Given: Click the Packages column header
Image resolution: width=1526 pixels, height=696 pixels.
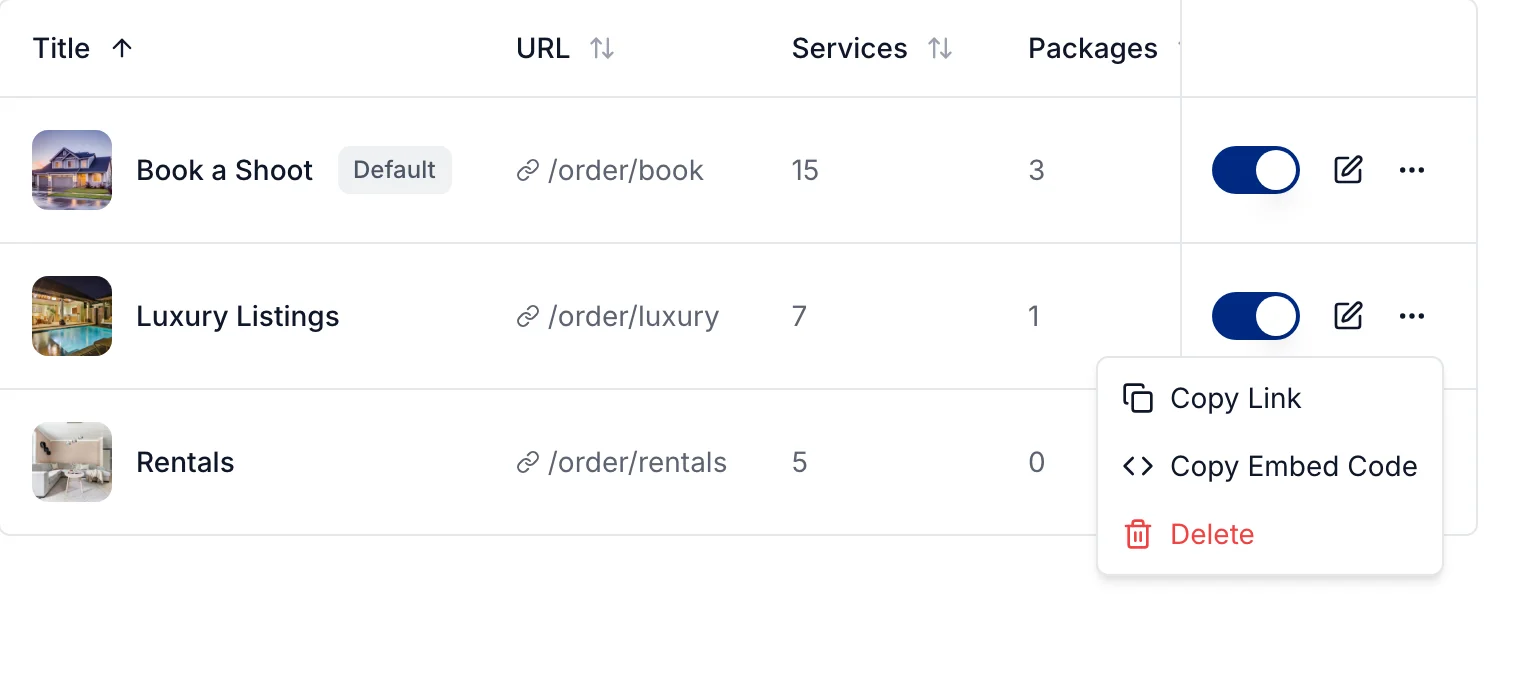Looking at the screenshot, I should point(1092,48).
